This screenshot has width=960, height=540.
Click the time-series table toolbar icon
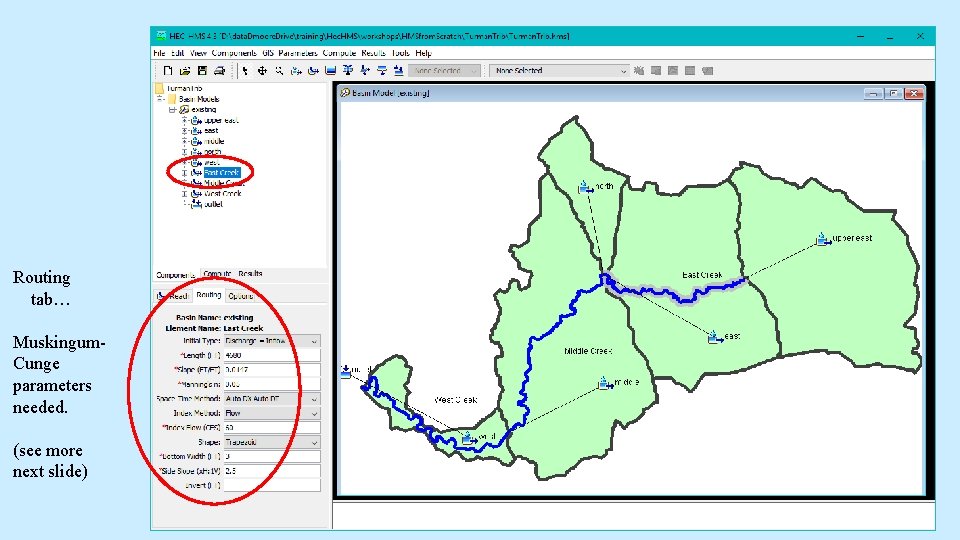(708, 71)
